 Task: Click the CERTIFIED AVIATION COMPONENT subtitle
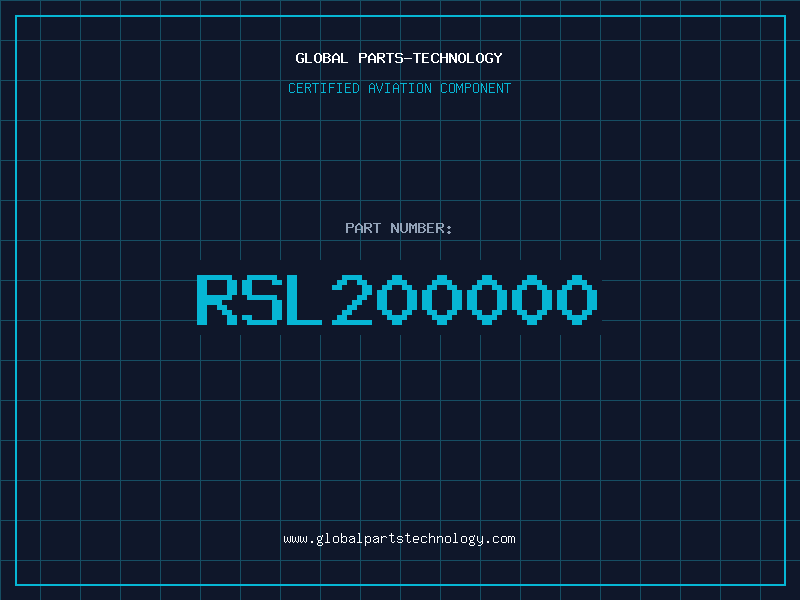pyautogui.click(x=399, y=88)
